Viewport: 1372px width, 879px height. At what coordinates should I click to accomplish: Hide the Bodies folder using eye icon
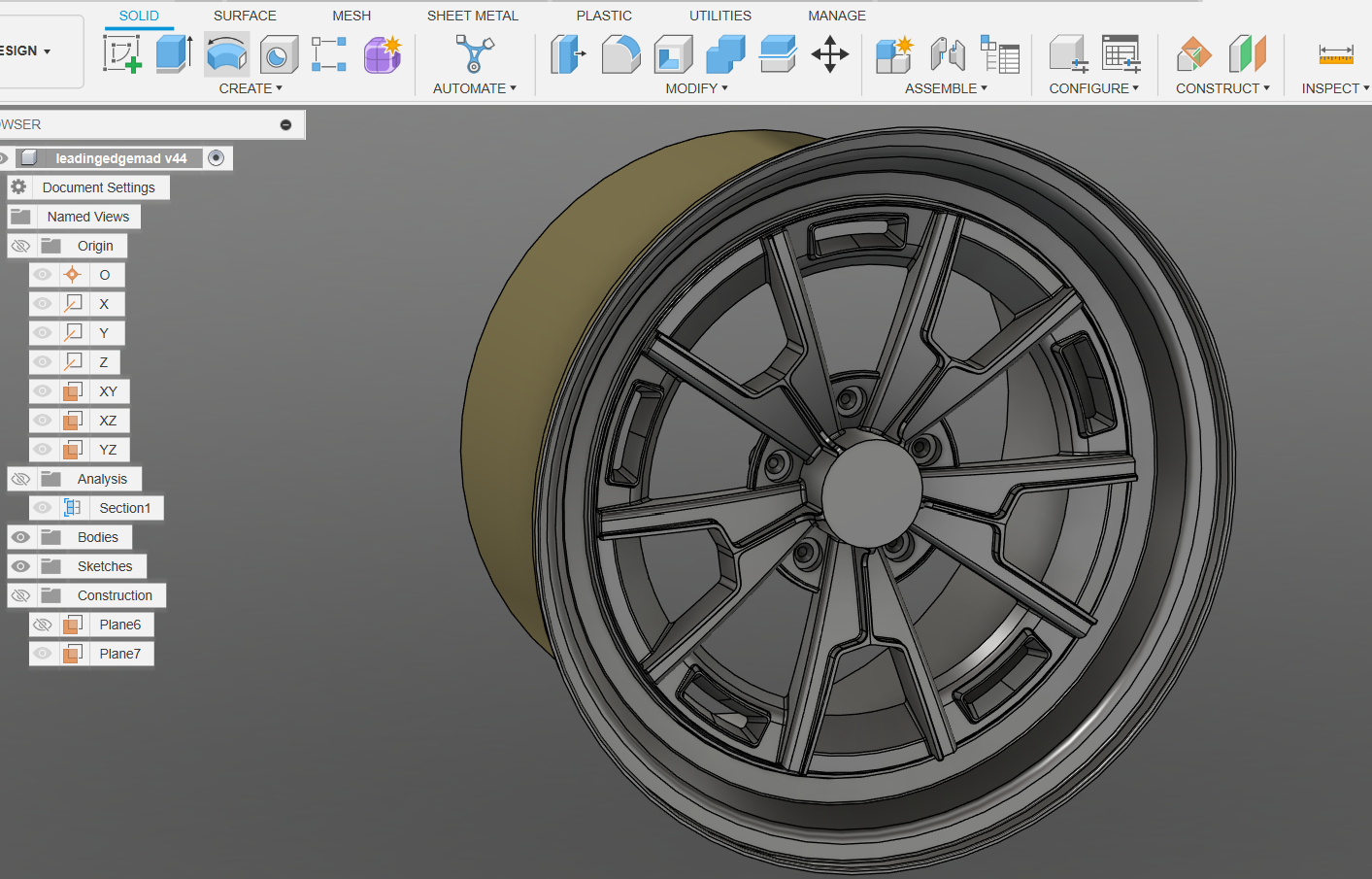click(20, 537)
